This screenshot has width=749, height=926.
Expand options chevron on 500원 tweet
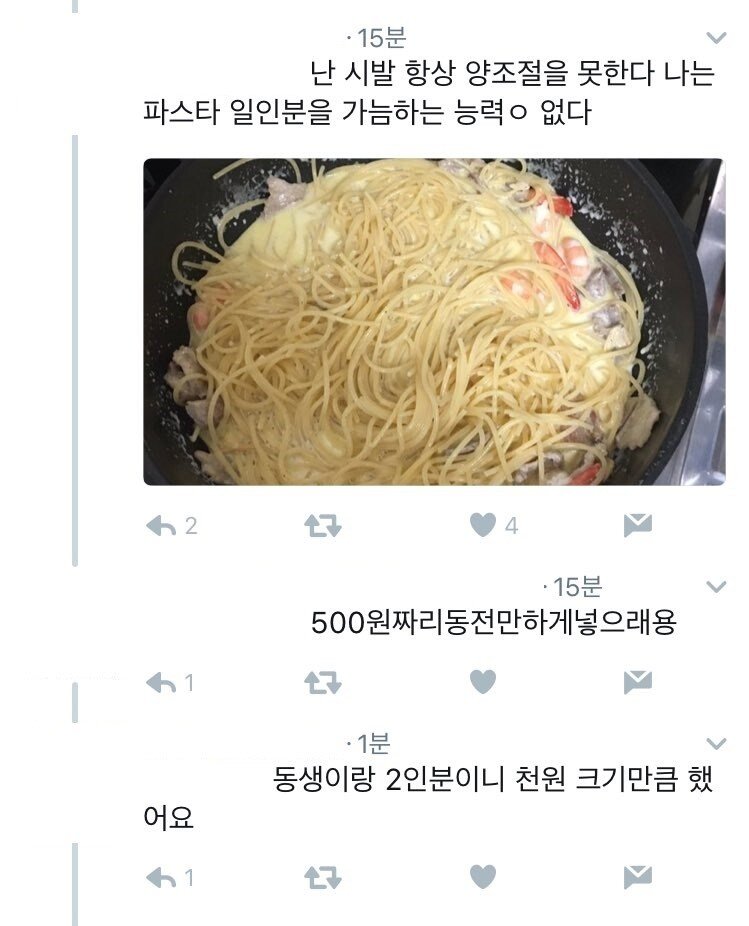pyautogui.click(x=716, y=586)
